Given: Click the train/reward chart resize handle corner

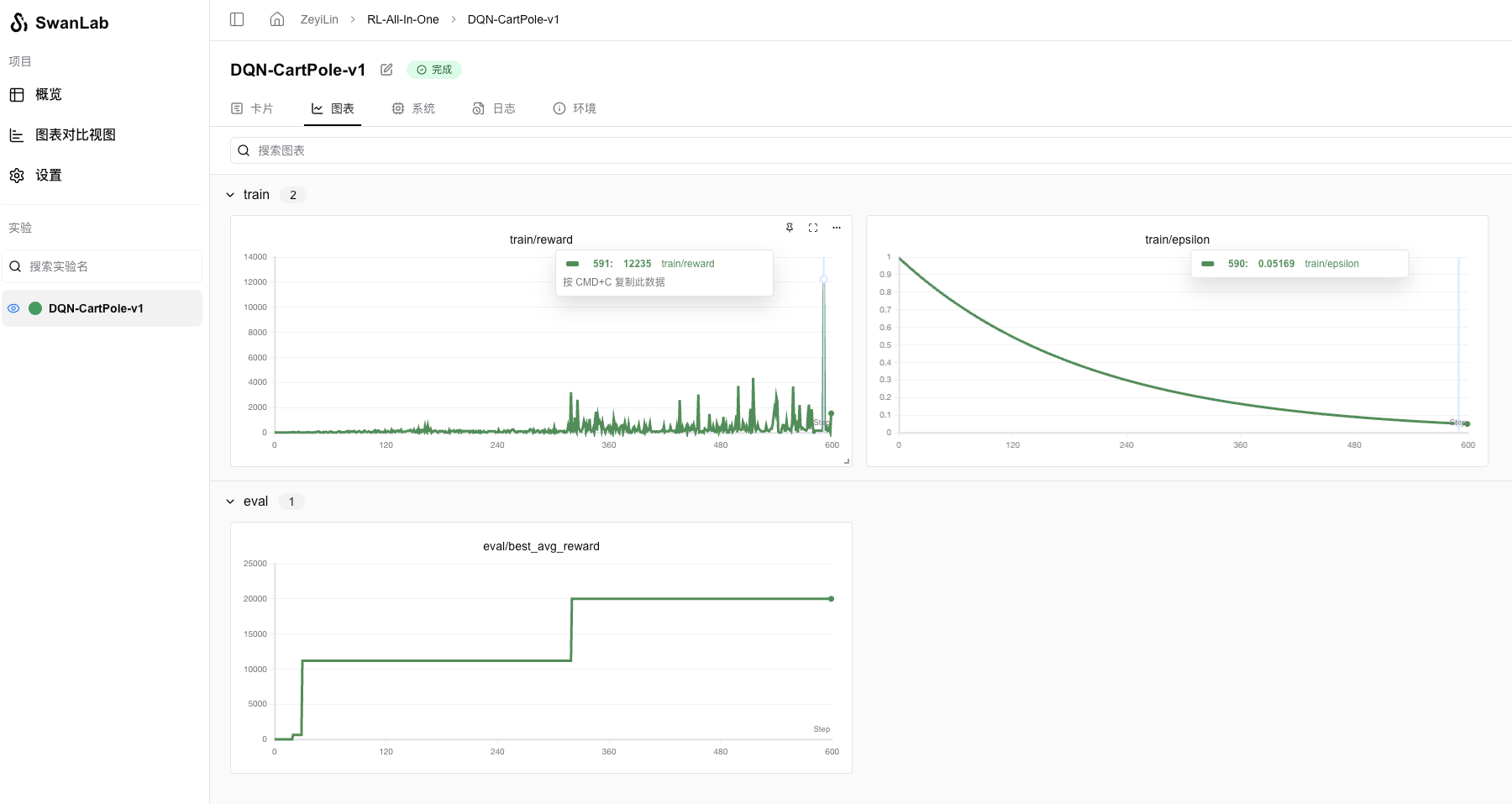Looking at the screenshot, I should [x=847, y=460].
